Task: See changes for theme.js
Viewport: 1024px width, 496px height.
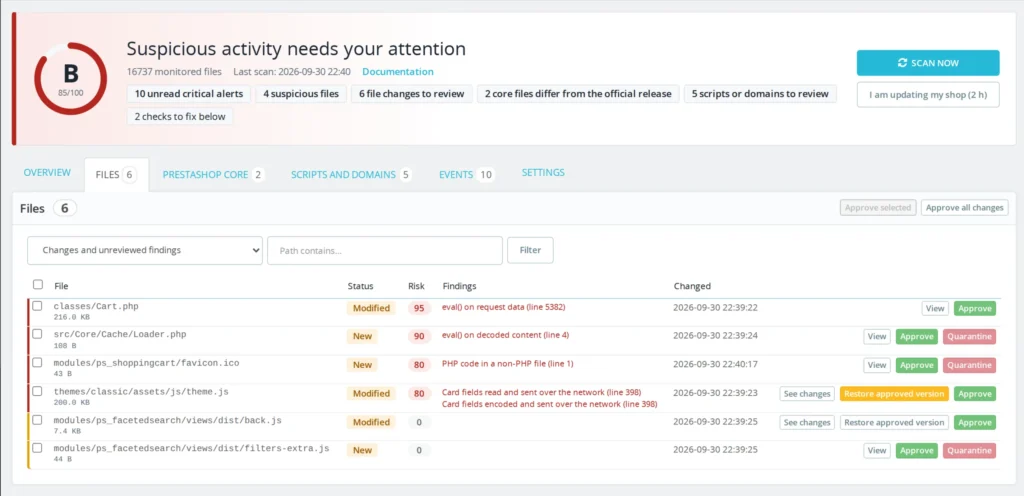Action: [x=807, y=394]
